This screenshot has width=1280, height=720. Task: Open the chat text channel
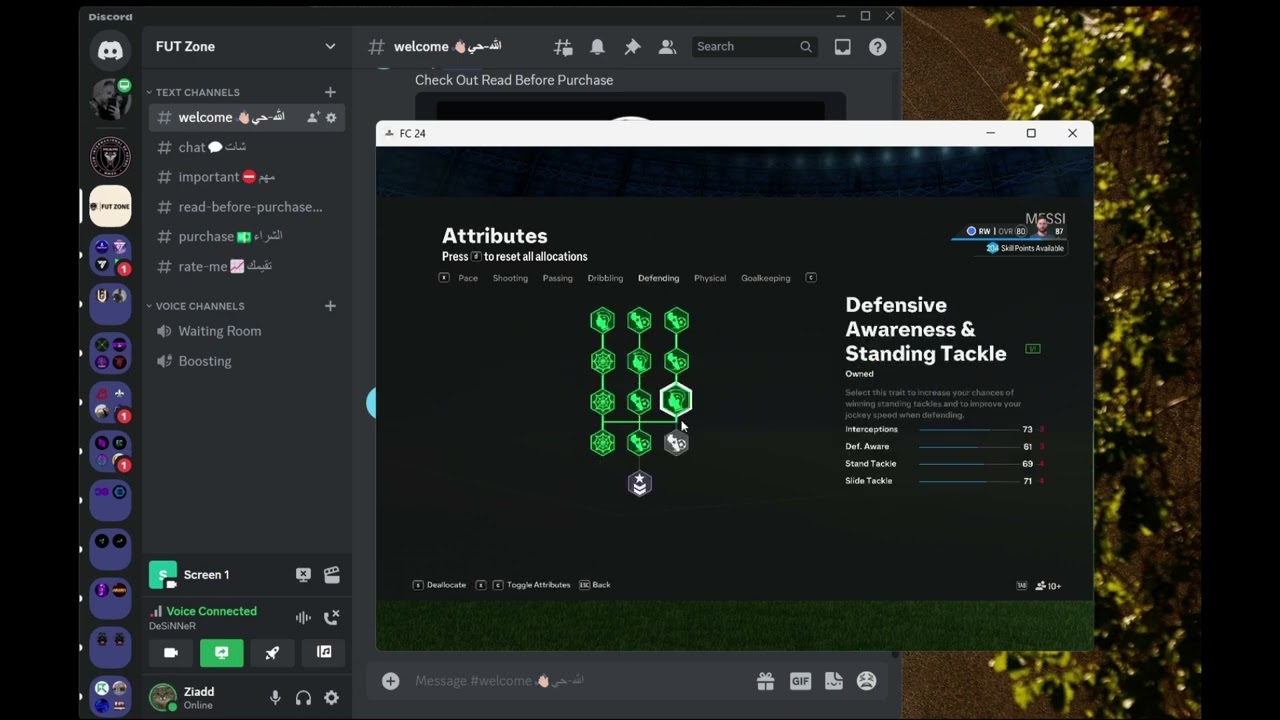click(247, 147)
